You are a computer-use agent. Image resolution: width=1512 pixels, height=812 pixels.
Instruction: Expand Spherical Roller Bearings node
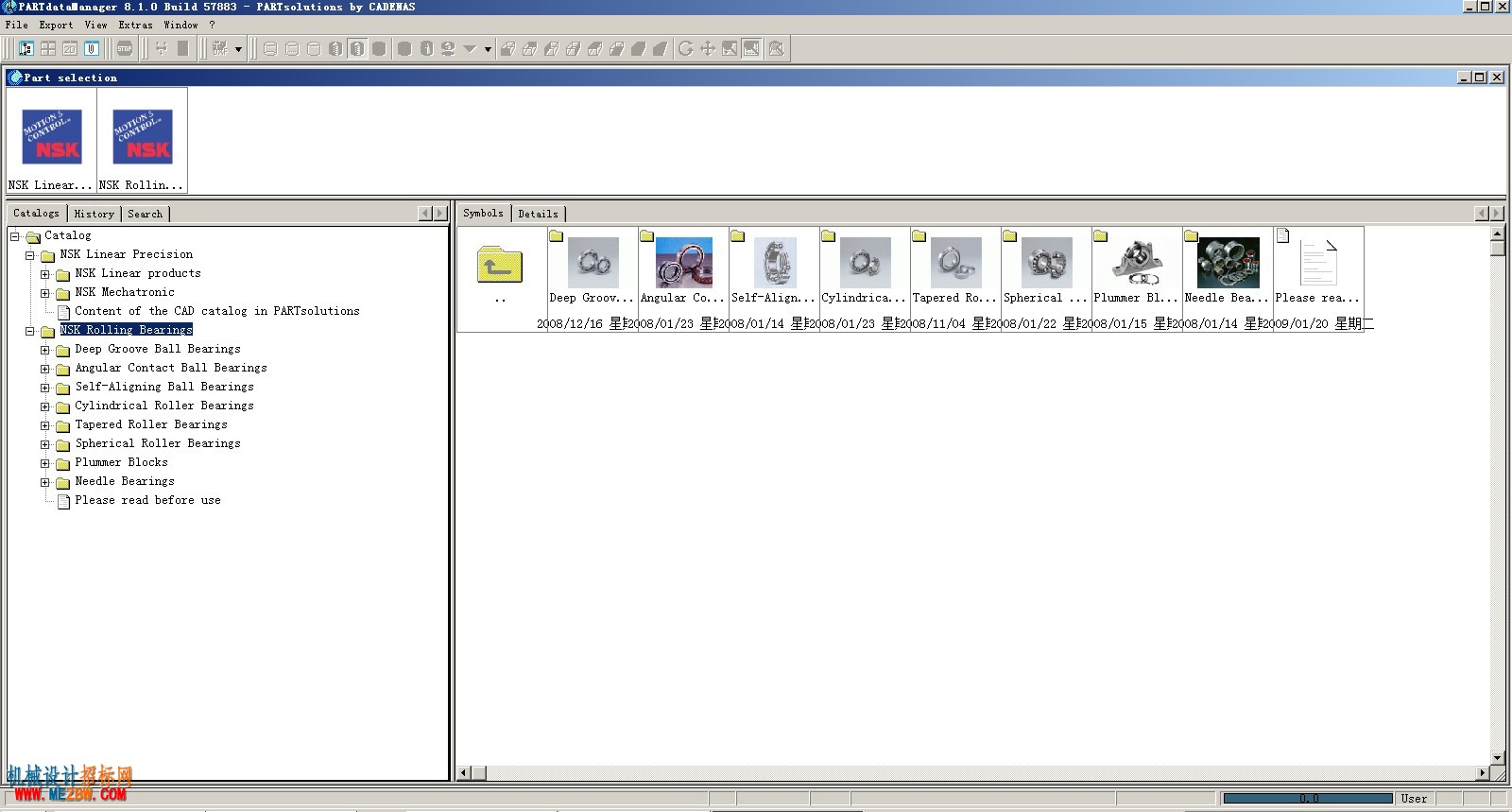[45, 444]
